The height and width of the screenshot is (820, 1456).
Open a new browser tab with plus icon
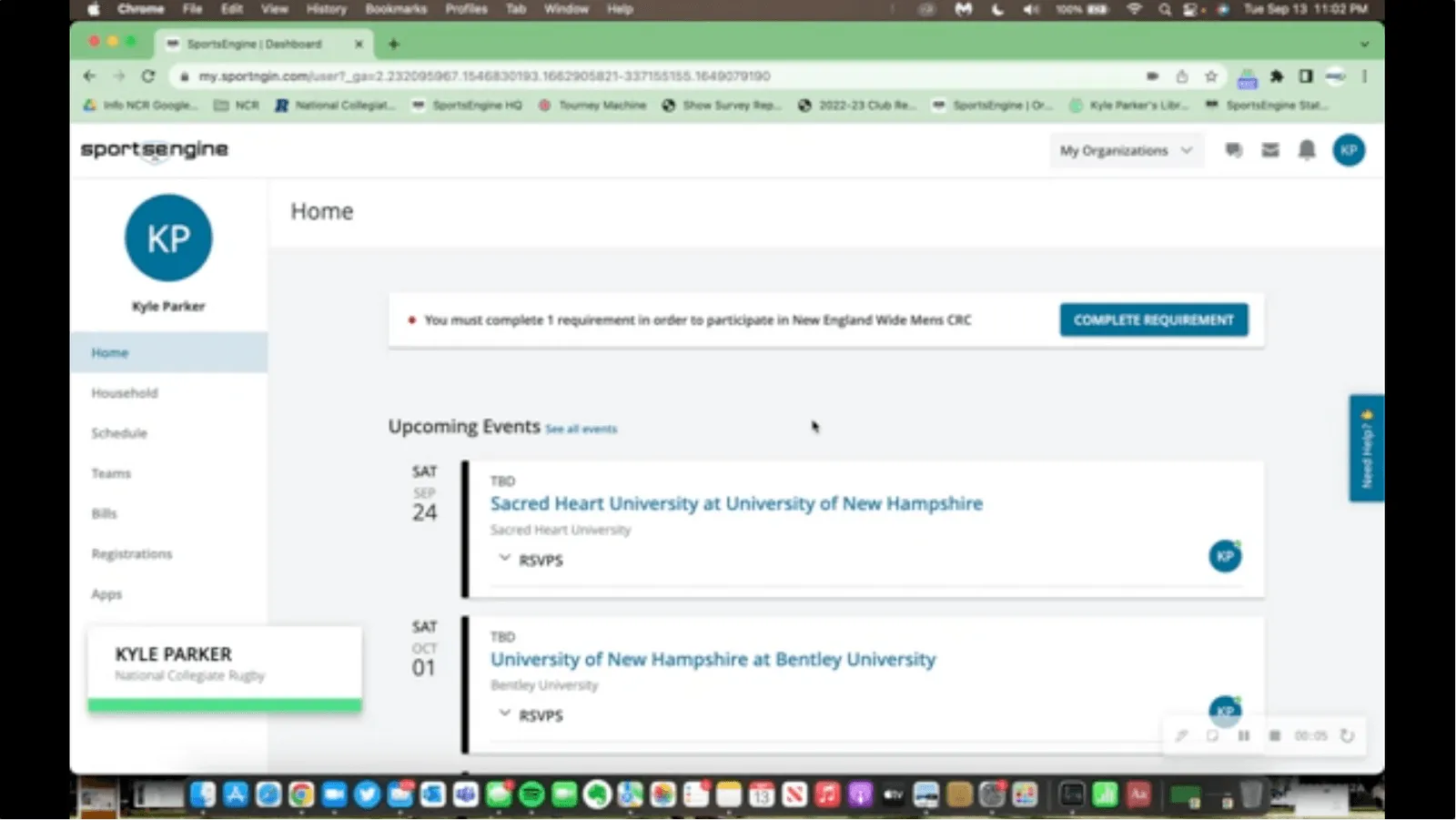click(393, 44)
